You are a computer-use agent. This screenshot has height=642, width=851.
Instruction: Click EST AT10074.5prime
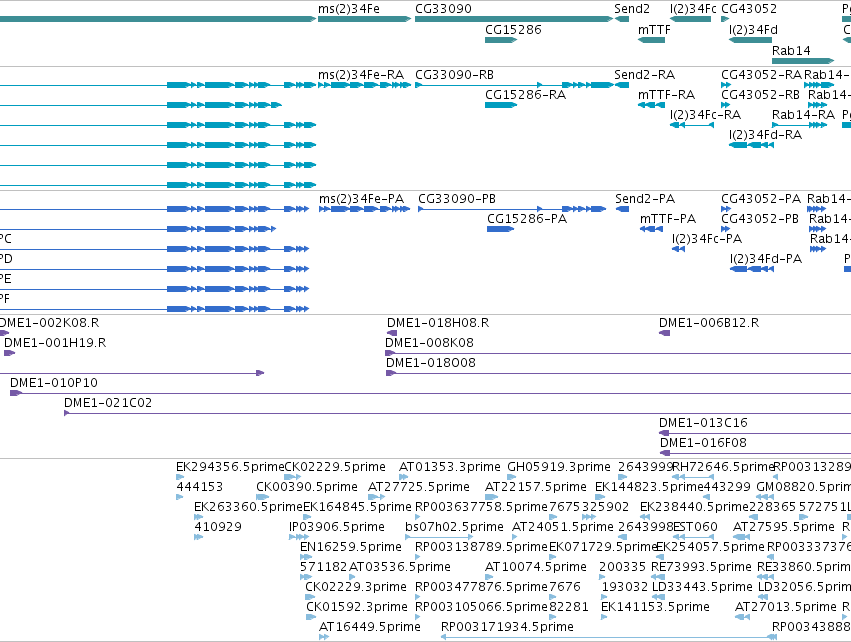(489, 577)
